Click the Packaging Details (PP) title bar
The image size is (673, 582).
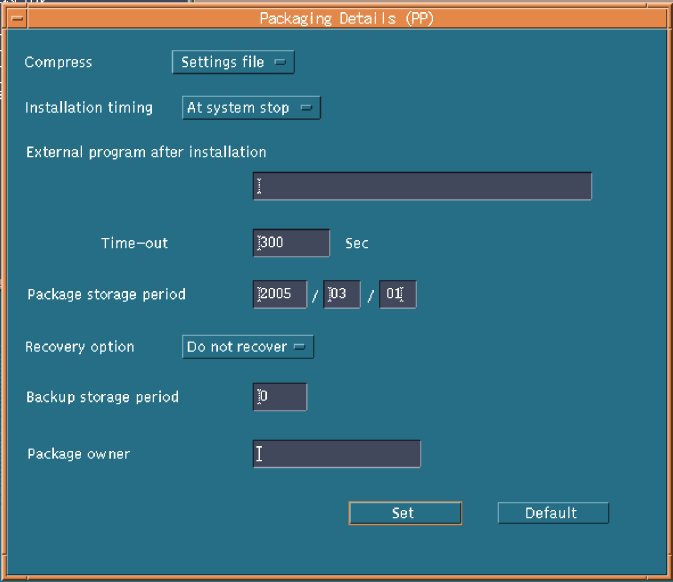(346, 17)
